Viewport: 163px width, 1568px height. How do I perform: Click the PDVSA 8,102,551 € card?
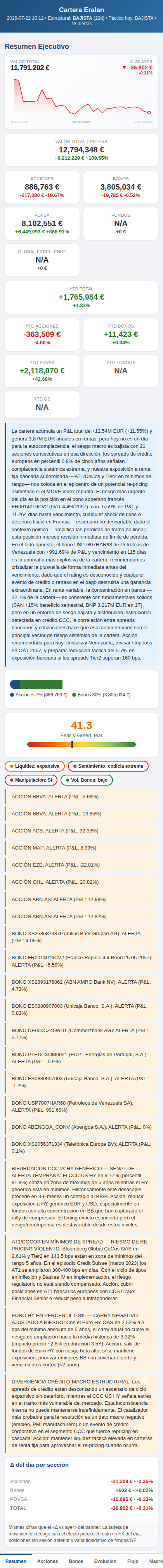point(42,223)
